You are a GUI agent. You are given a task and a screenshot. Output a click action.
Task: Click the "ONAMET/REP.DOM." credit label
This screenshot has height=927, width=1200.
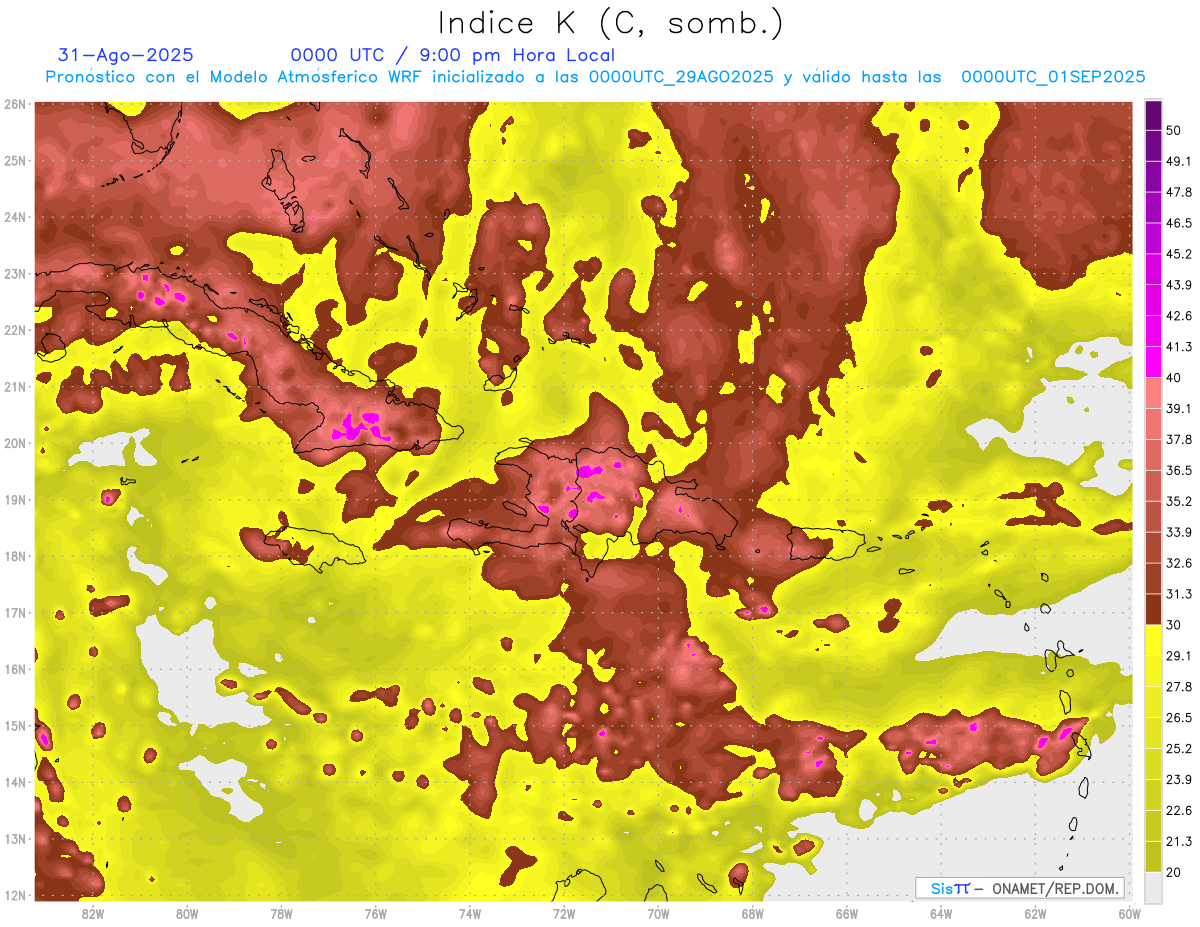tap(1055, 888)
